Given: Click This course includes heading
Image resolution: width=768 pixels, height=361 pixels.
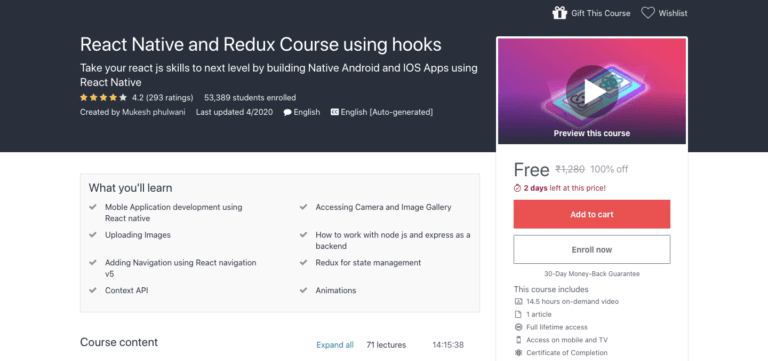Looking at the screenshot, I should coord(551,289).
